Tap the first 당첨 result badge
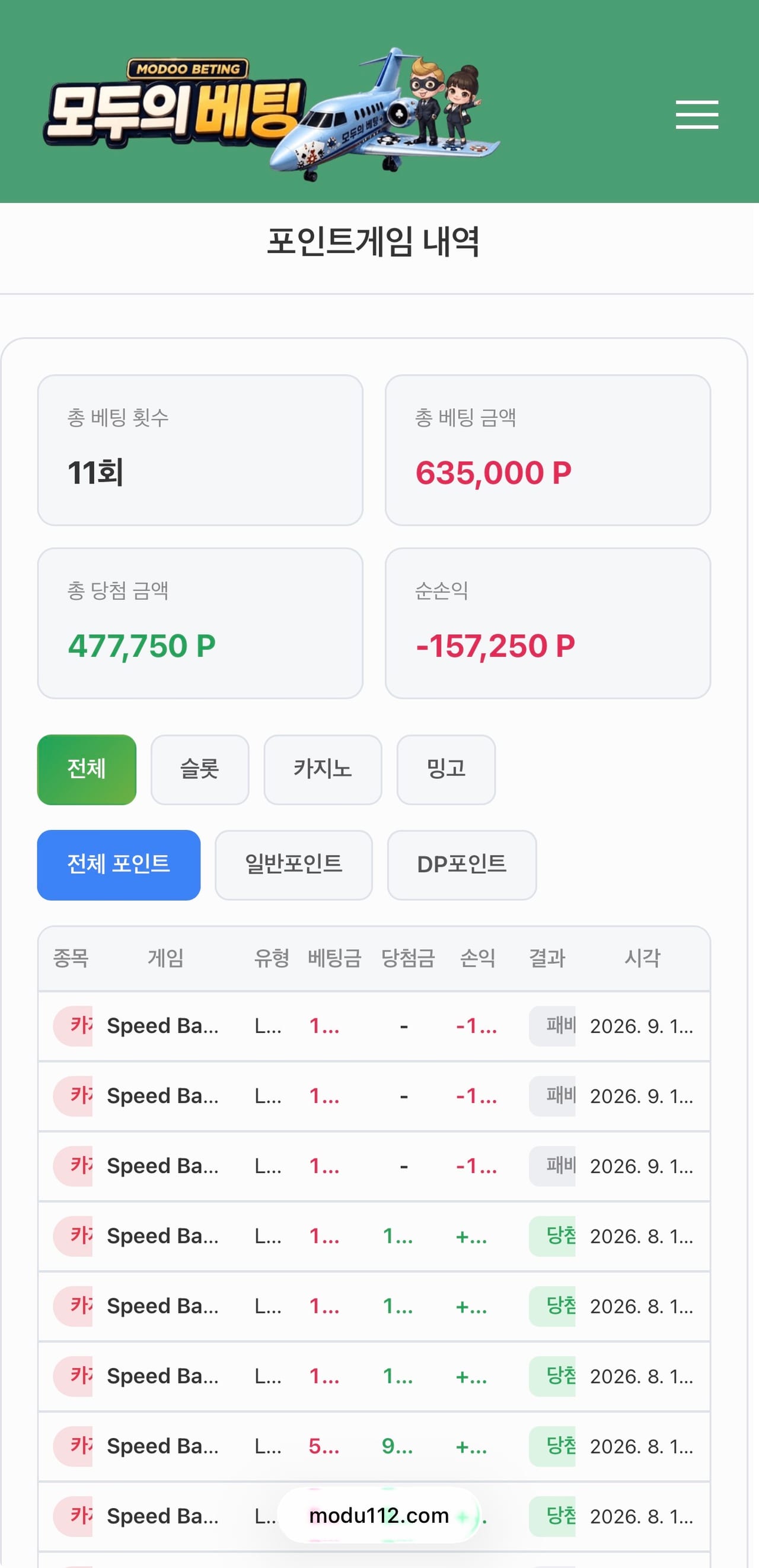Screen dimensions: 759x1568 [x=552, y=1236]
